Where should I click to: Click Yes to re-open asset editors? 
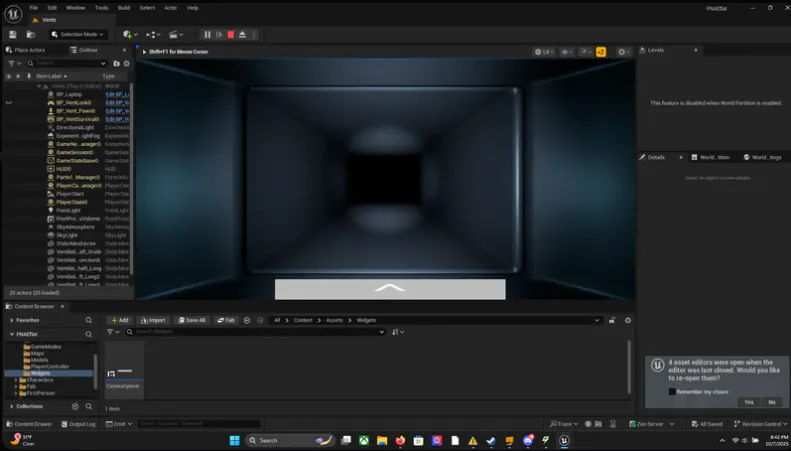pos(749,402)
